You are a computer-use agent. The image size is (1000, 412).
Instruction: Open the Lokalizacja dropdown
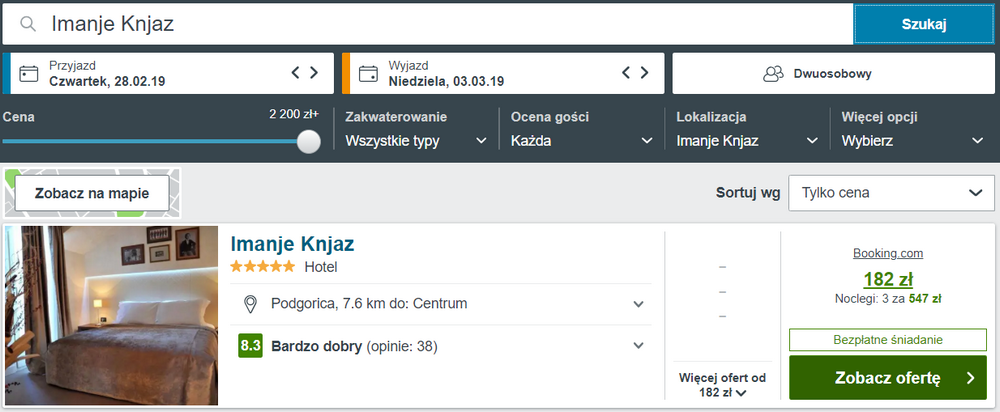point(747,141)
